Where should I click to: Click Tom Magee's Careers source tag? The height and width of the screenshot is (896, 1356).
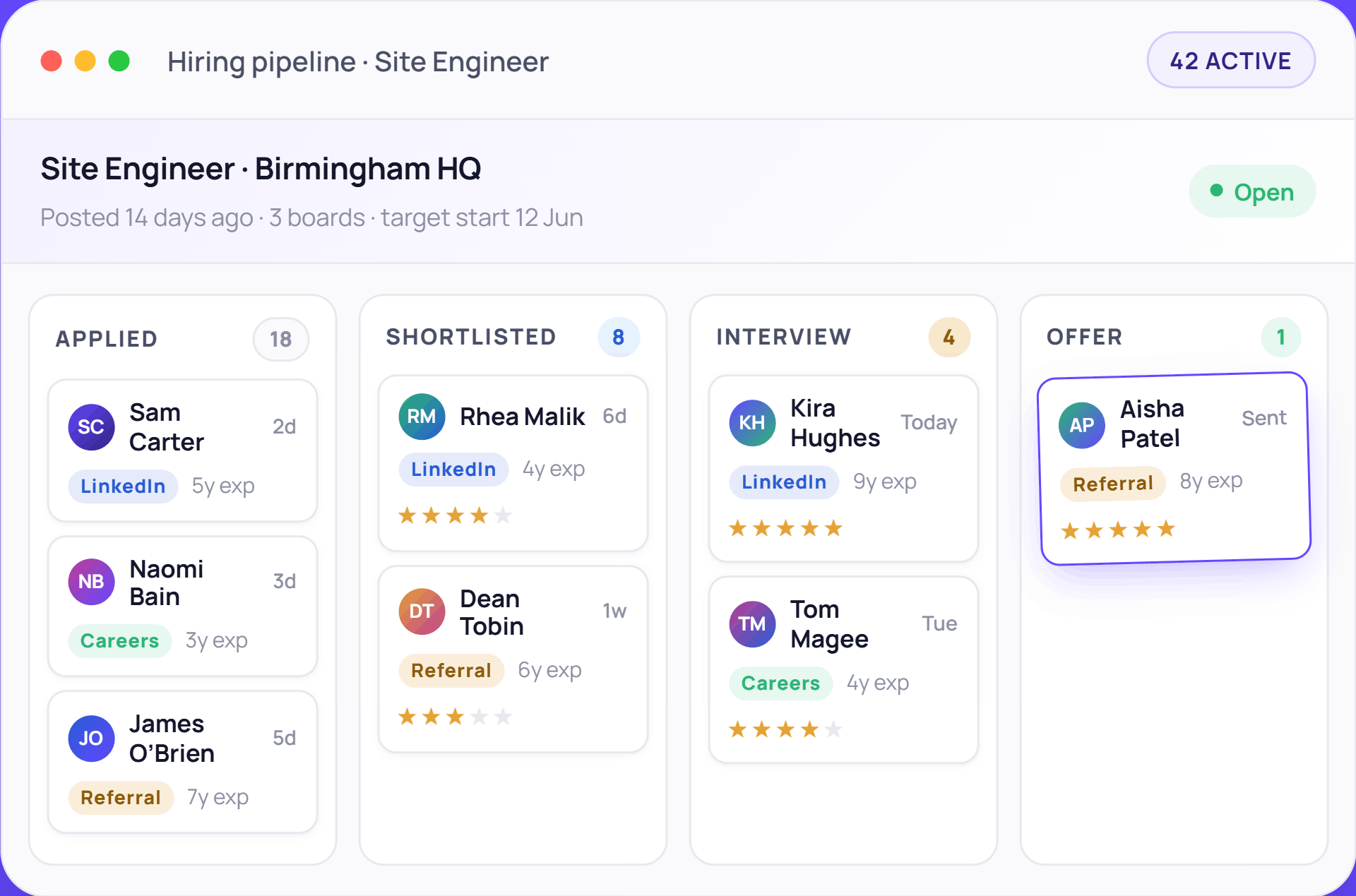(x=781, y=683)
